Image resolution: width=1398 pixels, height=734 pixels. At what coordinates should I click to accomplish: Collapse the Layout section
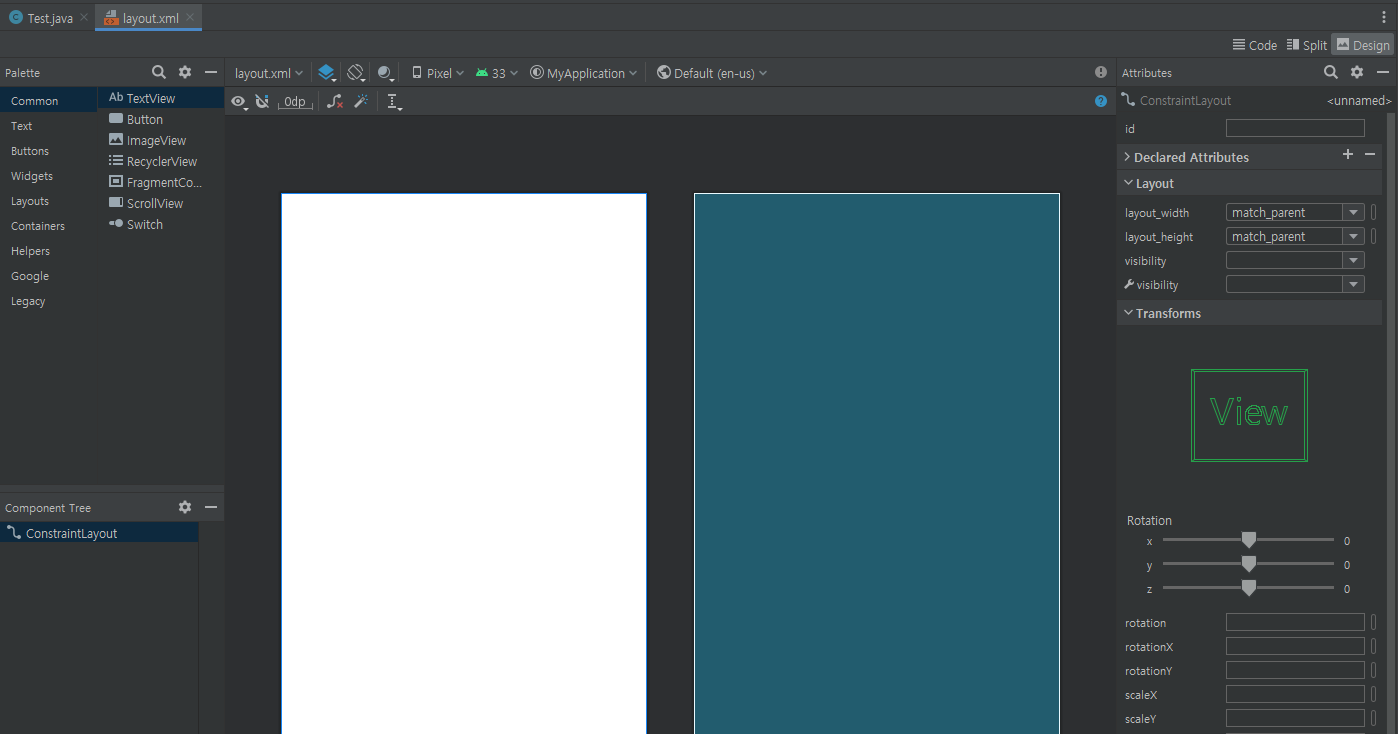pos(1127,183)
